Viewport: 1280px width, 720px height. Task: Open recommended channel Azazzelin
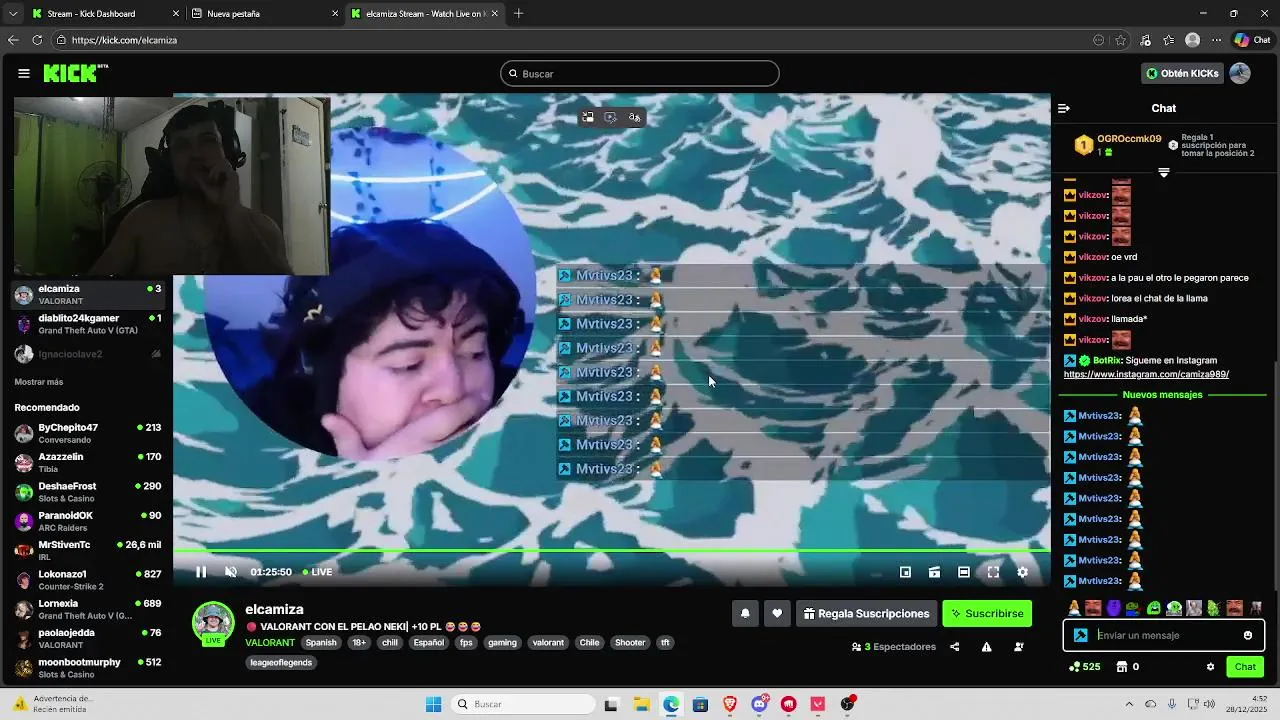pyautogui.click(x=88, y=463)
